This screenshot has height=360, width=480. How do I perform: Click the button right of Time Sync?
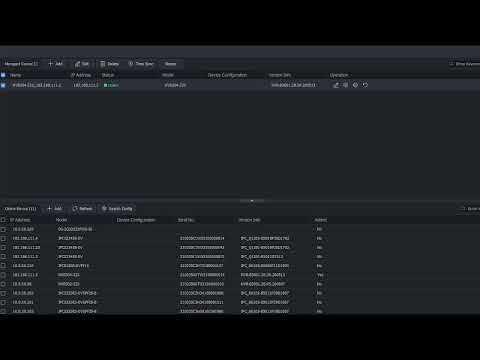170,64
